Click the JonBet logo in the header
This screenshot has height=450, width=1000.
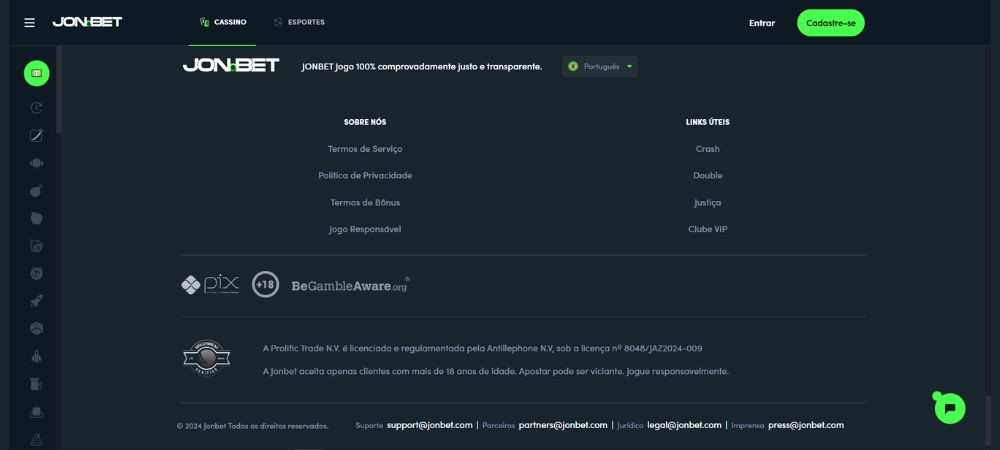[x=87, y=22]
